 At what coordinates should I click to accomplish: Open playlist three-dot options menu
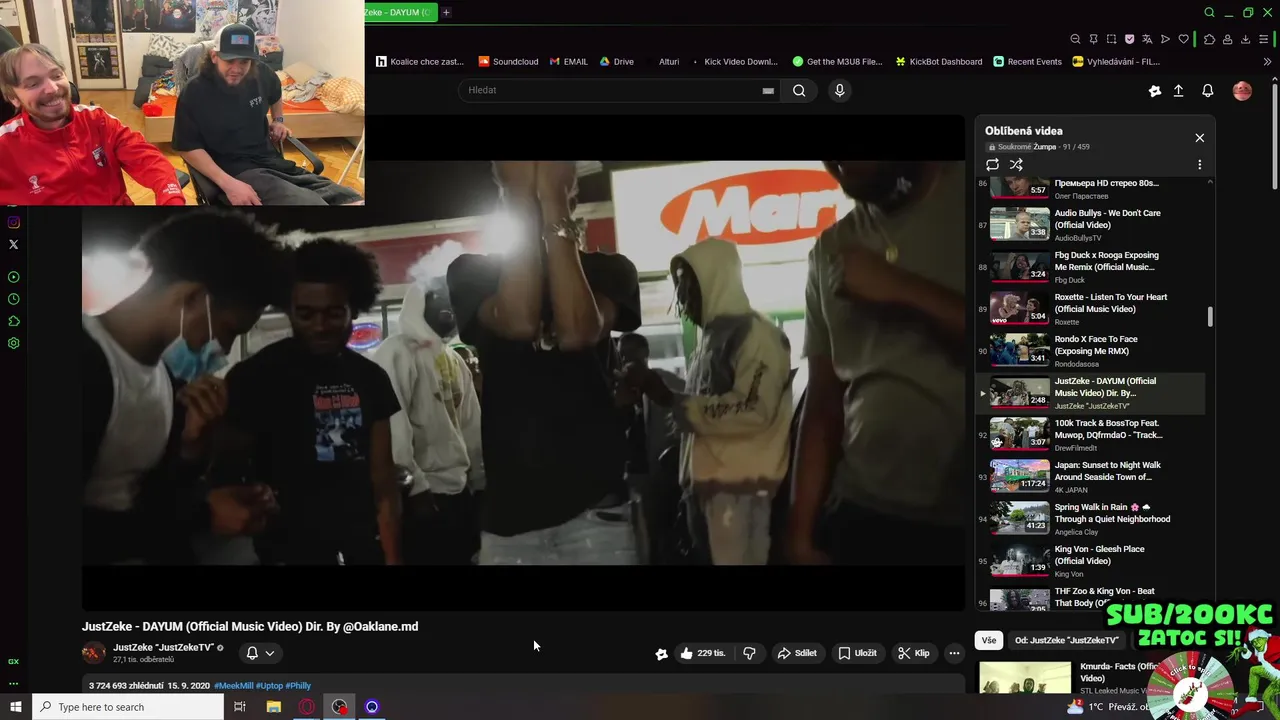click(x=1199, y=165)
